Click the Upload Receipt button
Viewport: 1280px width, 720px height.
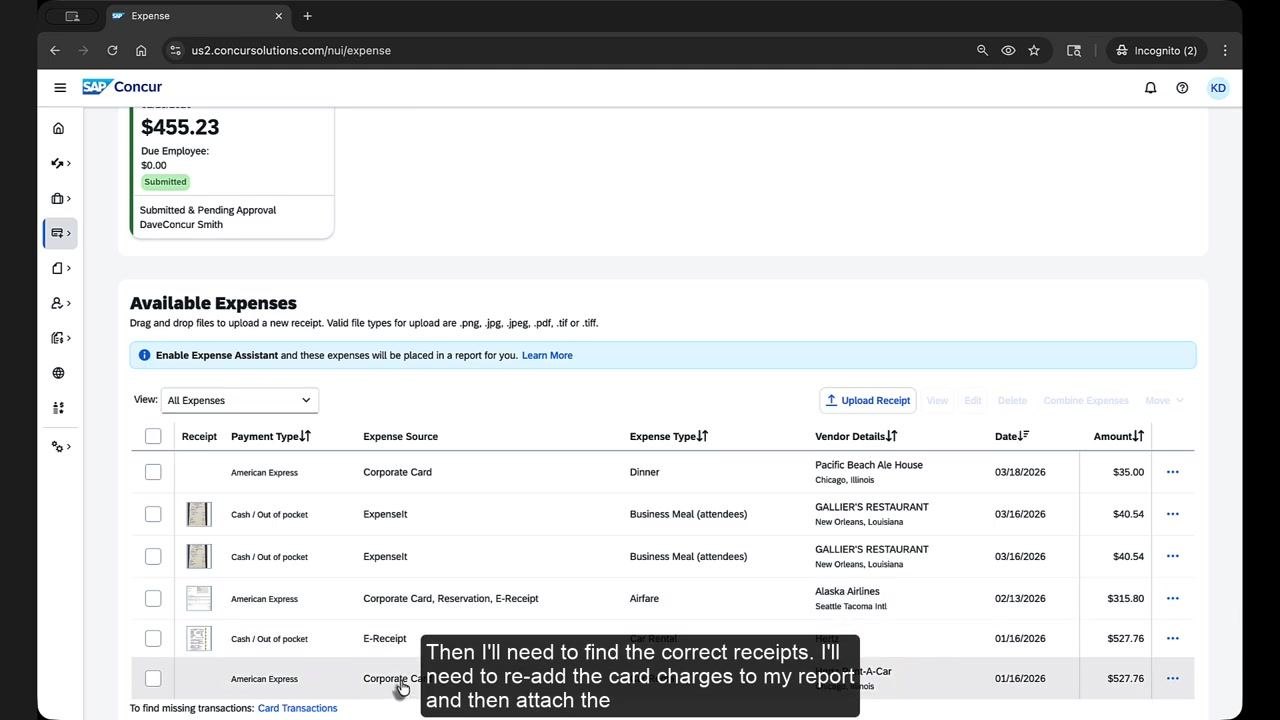(868, 400)
